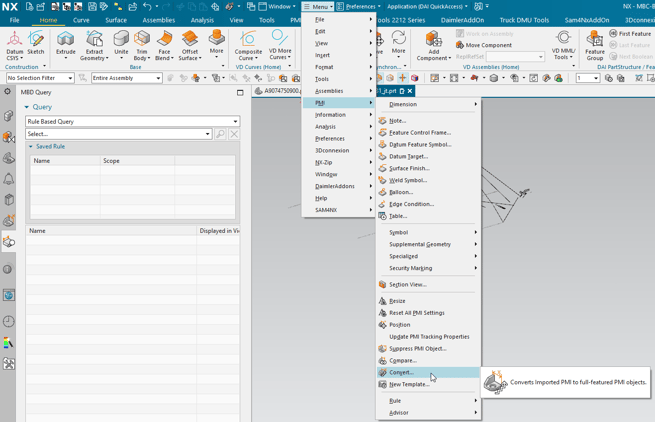Click the Add Component icon
The width and height of the screenshot is (655, 422).
click(x=433, y=41)
